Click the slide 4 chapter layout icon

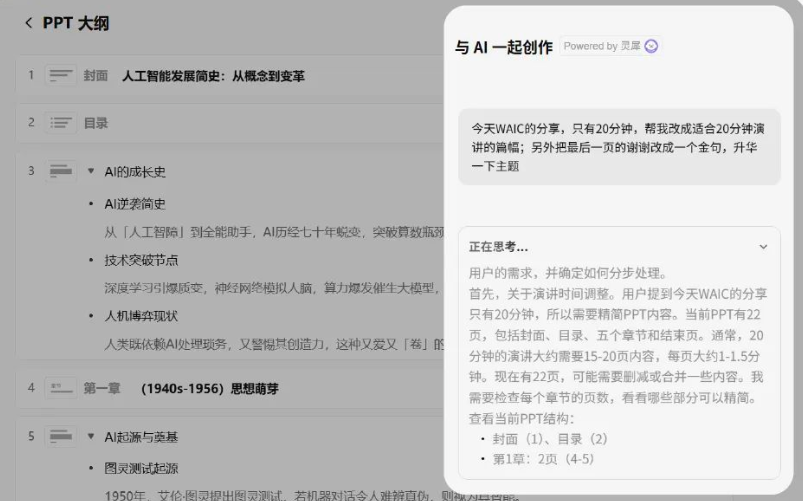point(62,387)
